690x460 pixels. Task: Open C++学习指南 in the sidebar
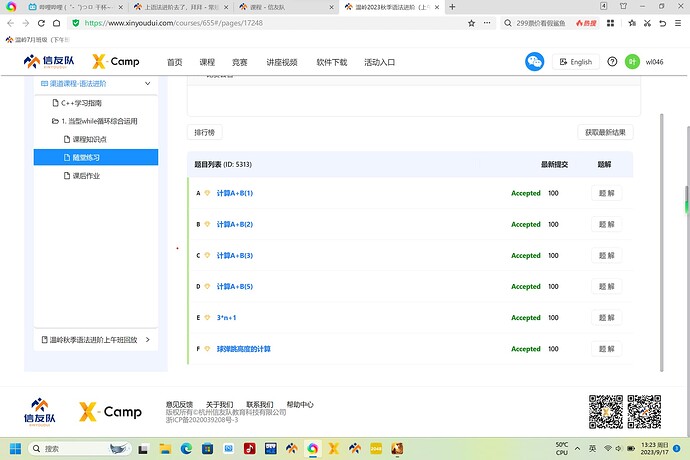click(x=77, y=103)
